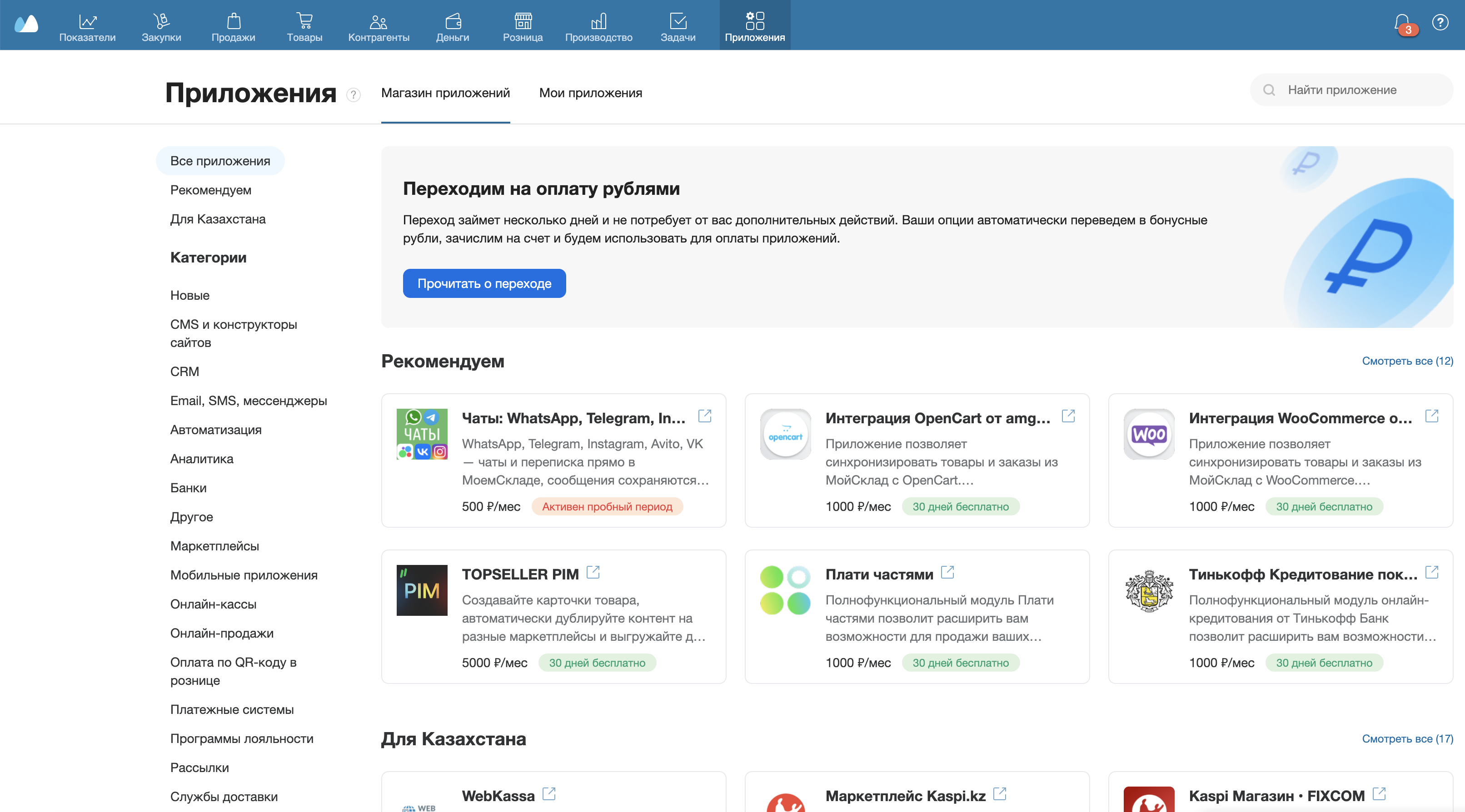Open Kaspi Магазин FIXCOM external link icon

[x=1379, y=794]
